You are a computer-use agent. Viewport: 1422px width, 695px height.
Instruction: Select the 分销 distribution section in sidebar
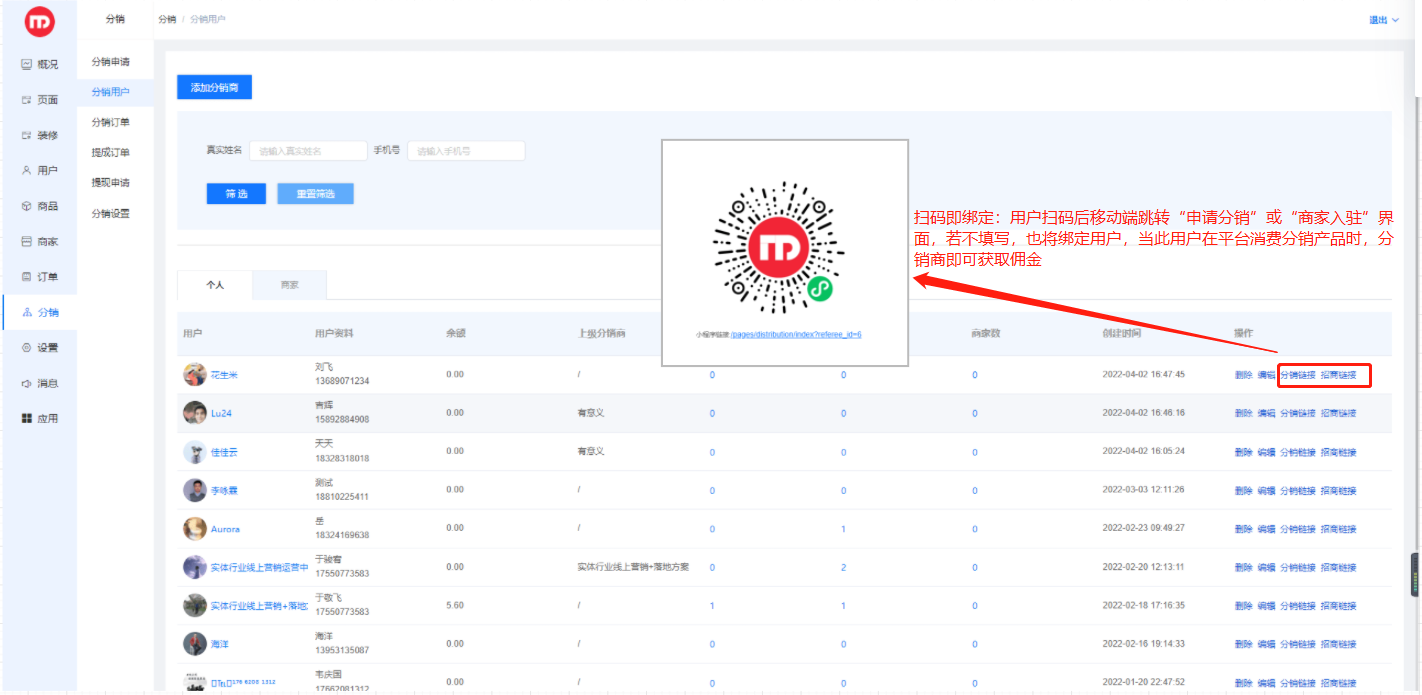pos(39,312)
